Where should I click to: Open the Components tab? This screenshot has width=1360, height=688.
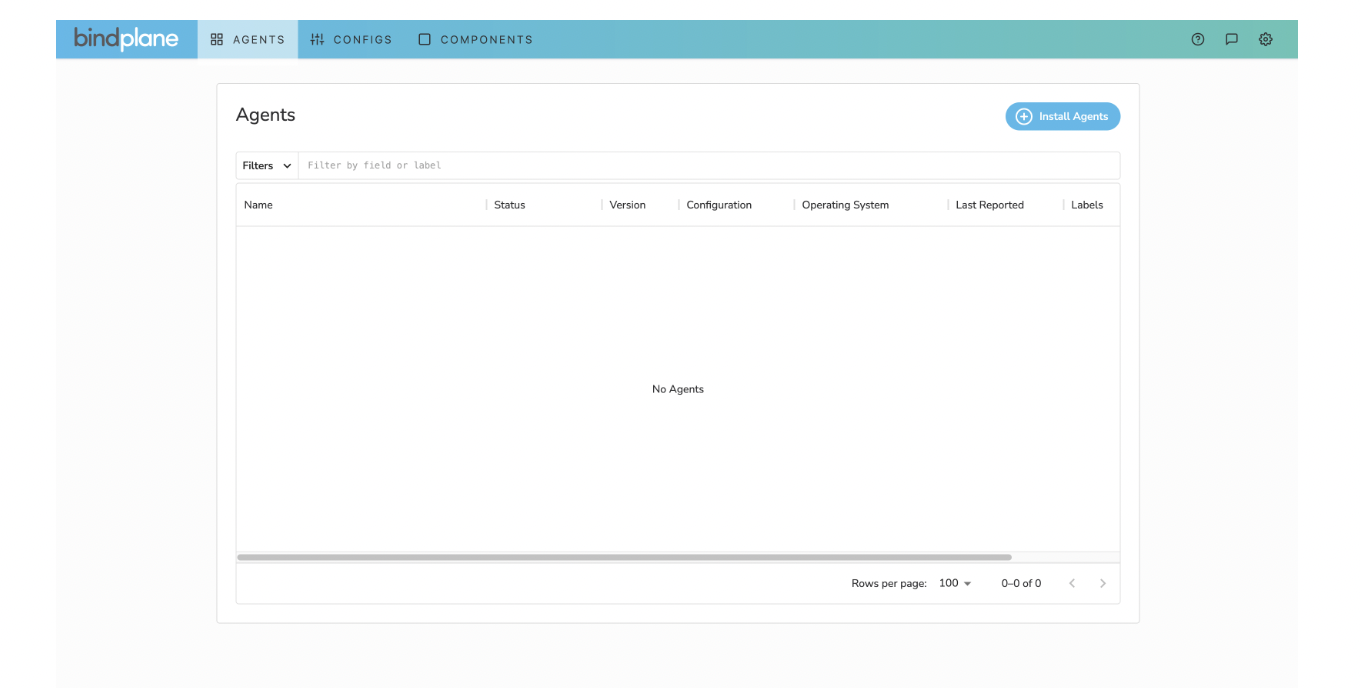pos(475,40)
